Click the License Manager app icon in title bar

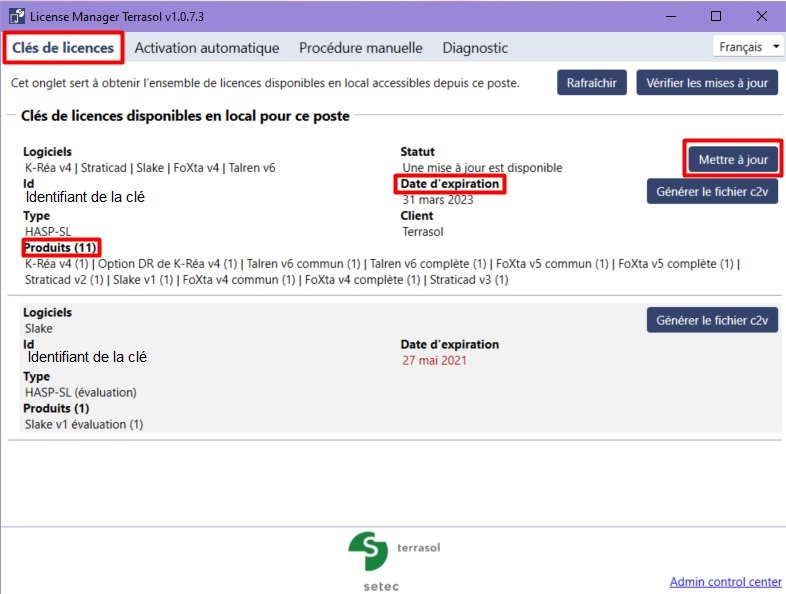(17, 16)
